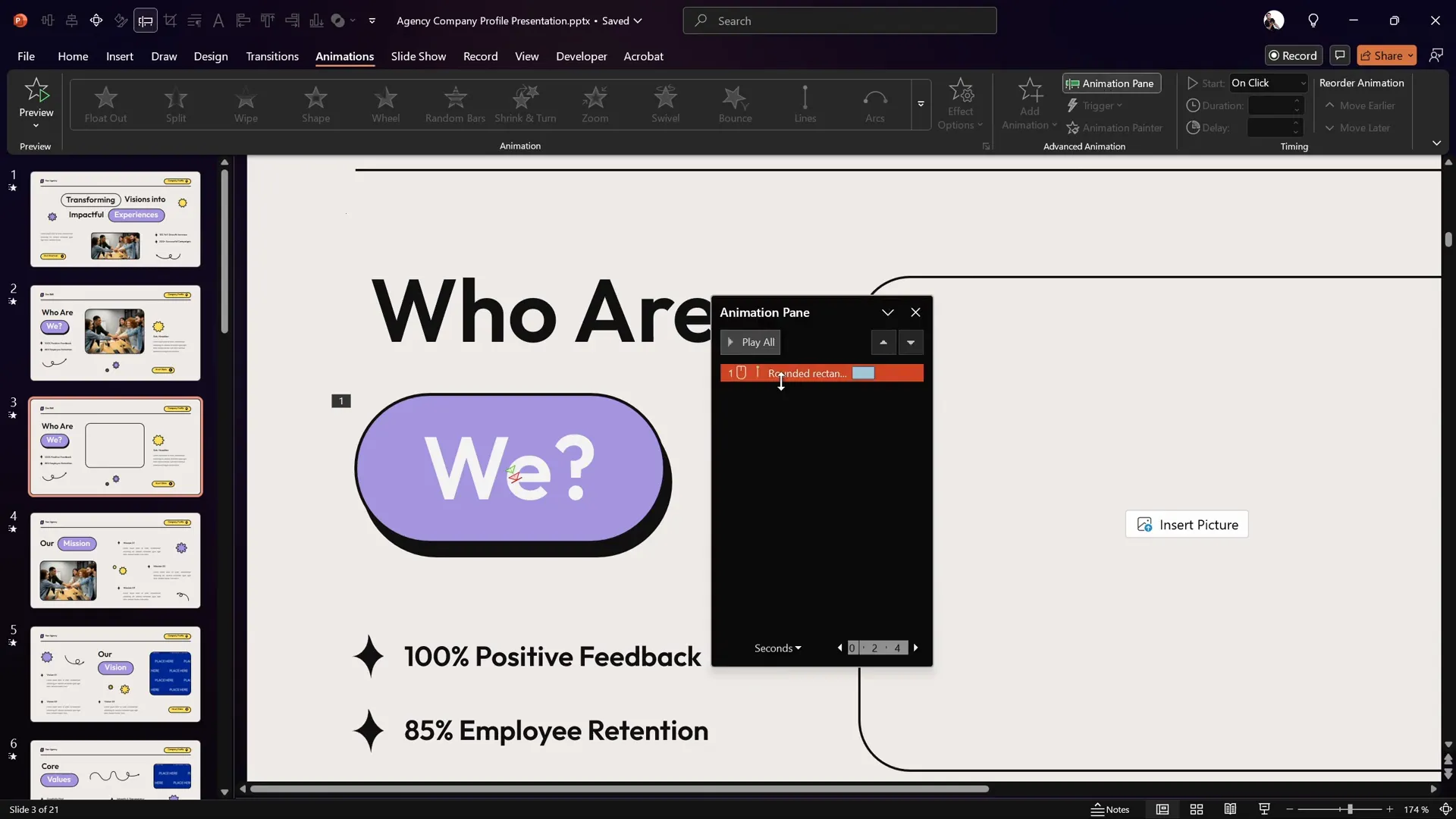Expand the animation gallery with its chevron
The image size is (1456, 819).
(x=921, y=105)
